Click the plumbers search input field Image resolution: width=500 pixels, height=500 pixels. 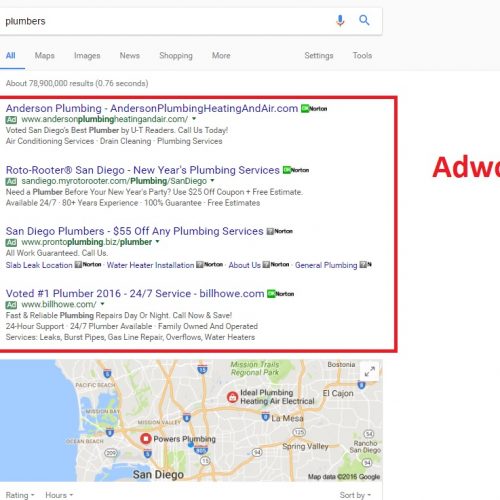(x=167, y=21)
